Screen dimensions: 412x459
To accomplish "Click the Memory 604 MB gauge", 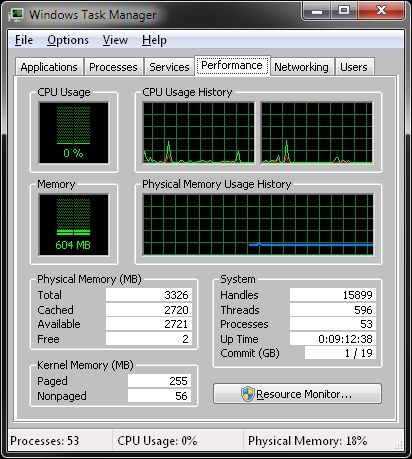I will pyautogui.click(x=74, y=225).
